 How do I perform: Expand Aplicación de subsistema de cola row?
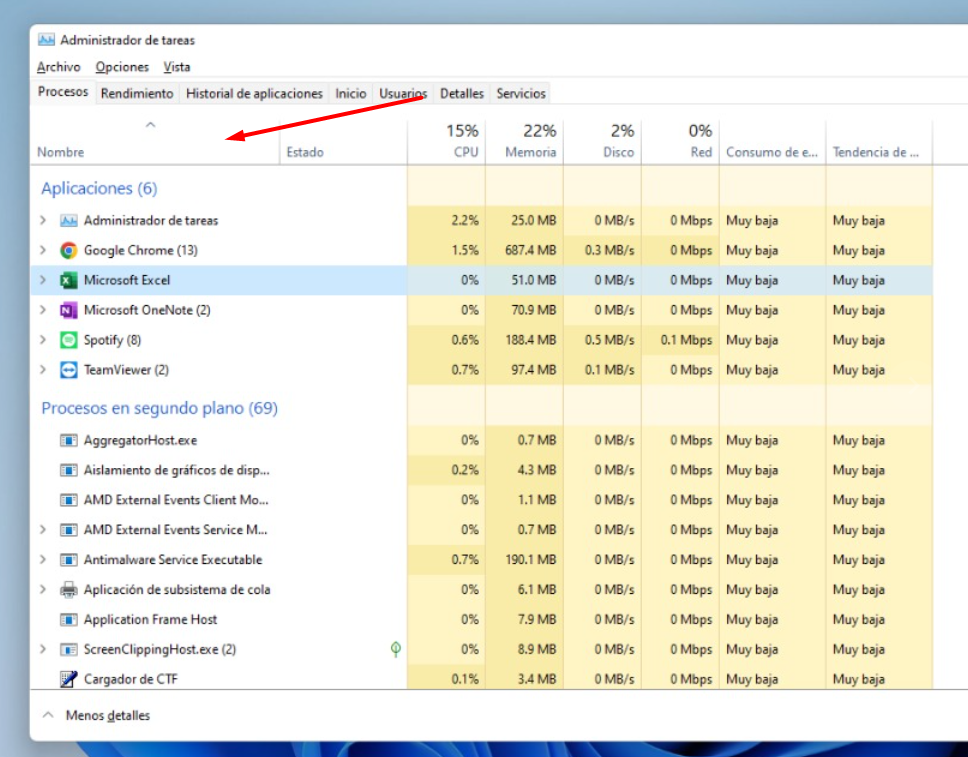(43, 590)
